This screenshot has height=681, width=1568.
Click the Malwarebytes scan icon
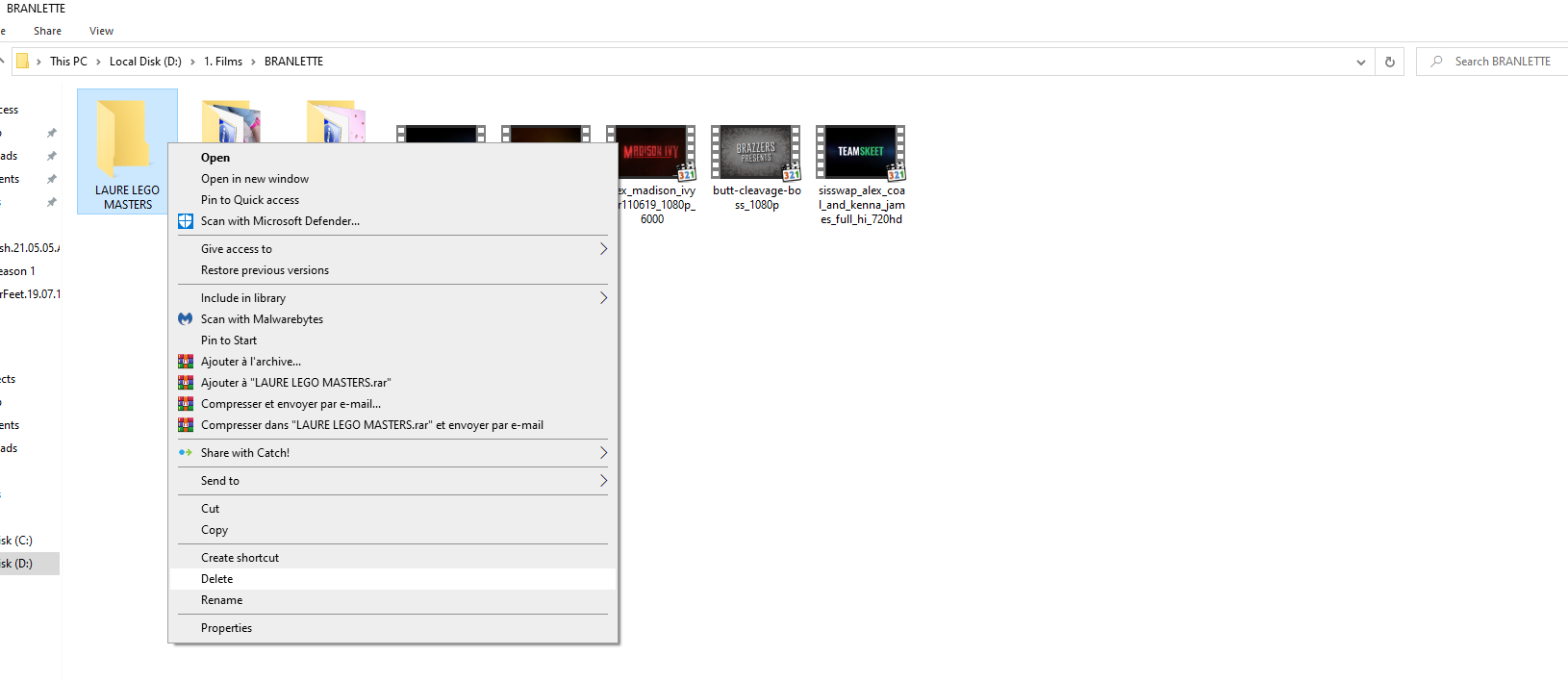coord(186,319)
